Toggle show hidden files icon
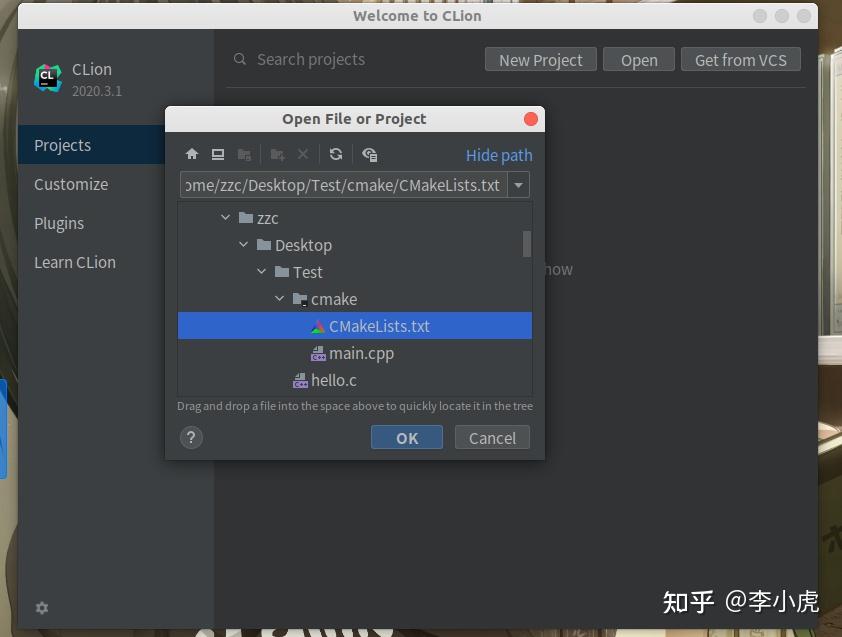The width and height of the screenshot is (842, 637). [369, 155]
